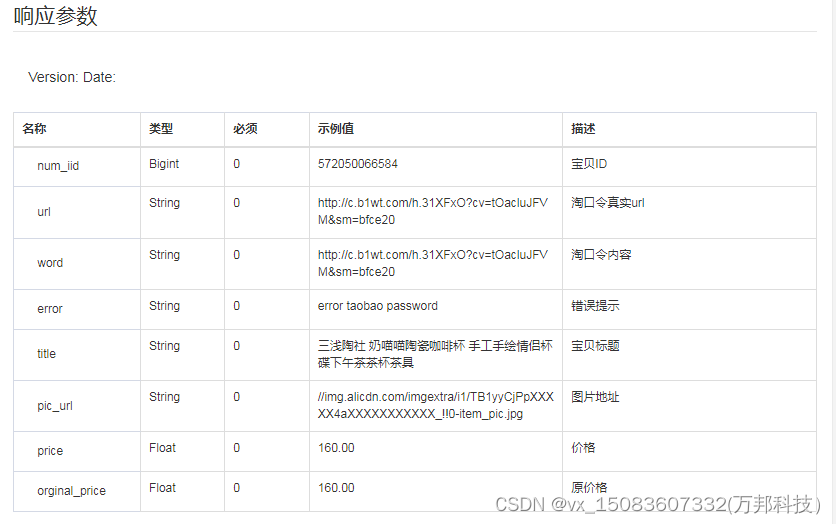Click required value 0 in price row

point(237,448)
